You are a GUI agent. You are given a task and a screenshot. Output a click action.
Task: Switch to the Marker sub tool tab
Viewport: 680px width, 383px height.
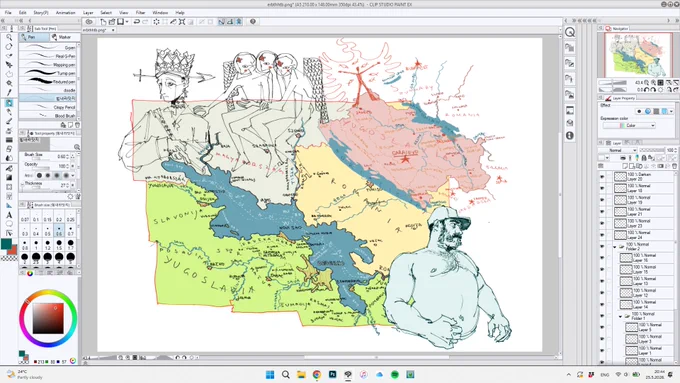pyautogui.click(x=64, y=37)
